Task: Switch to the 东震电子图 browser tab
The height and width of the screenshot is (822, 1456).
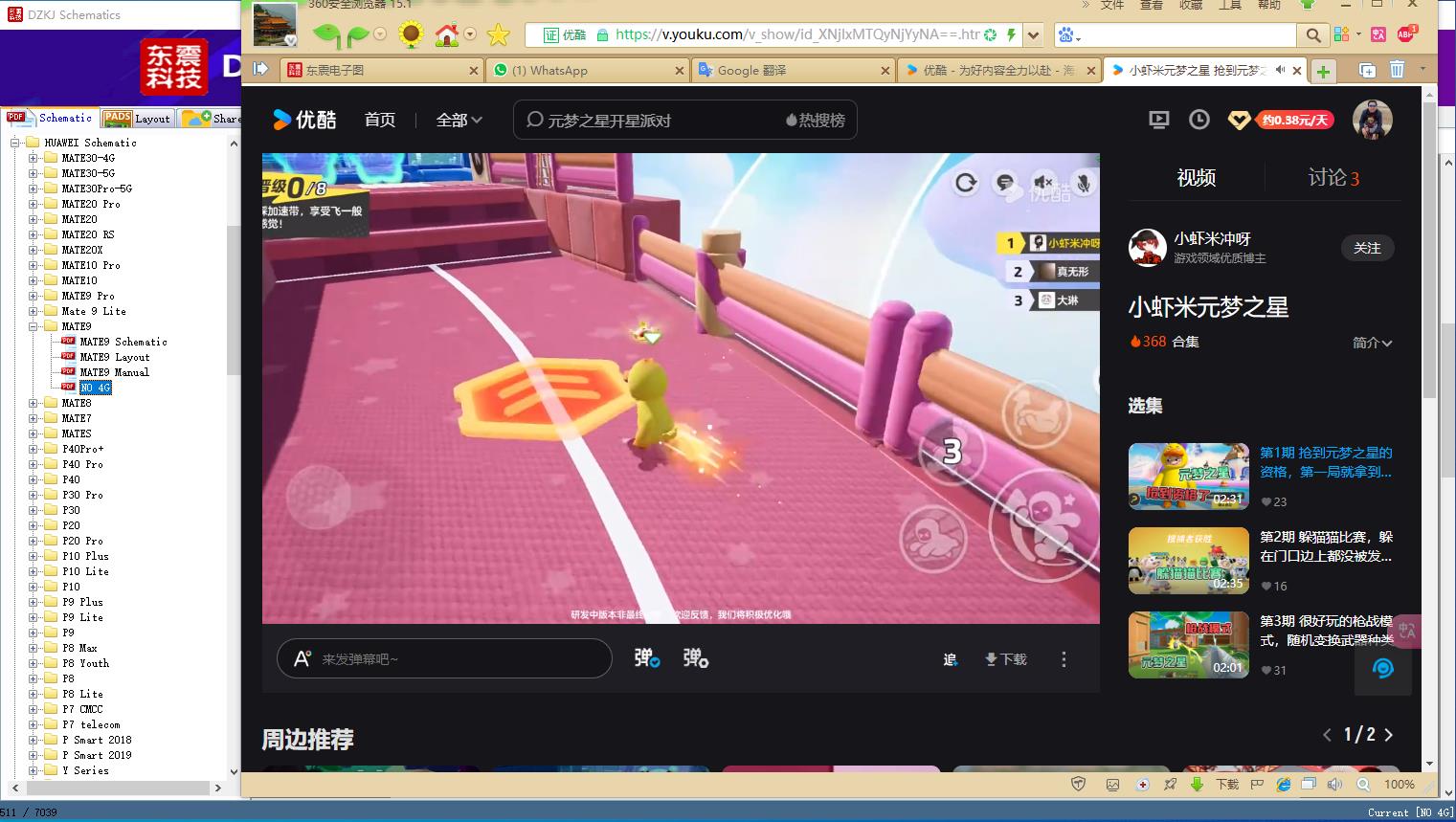Action: pyautogui.click(x=380, y=70)
